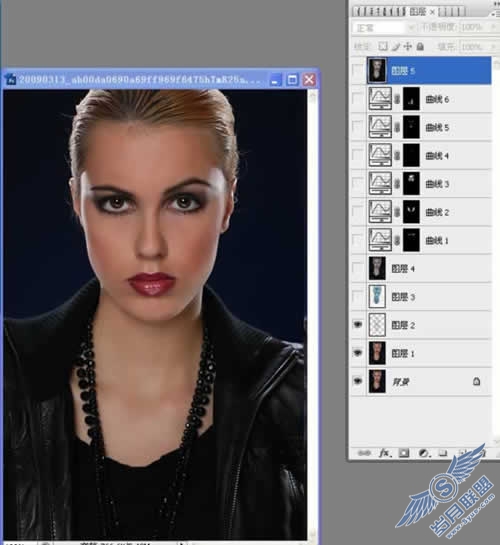Add a layer mask
The width and height of the screenshot is (500, 545).
[x=404, y=453]
